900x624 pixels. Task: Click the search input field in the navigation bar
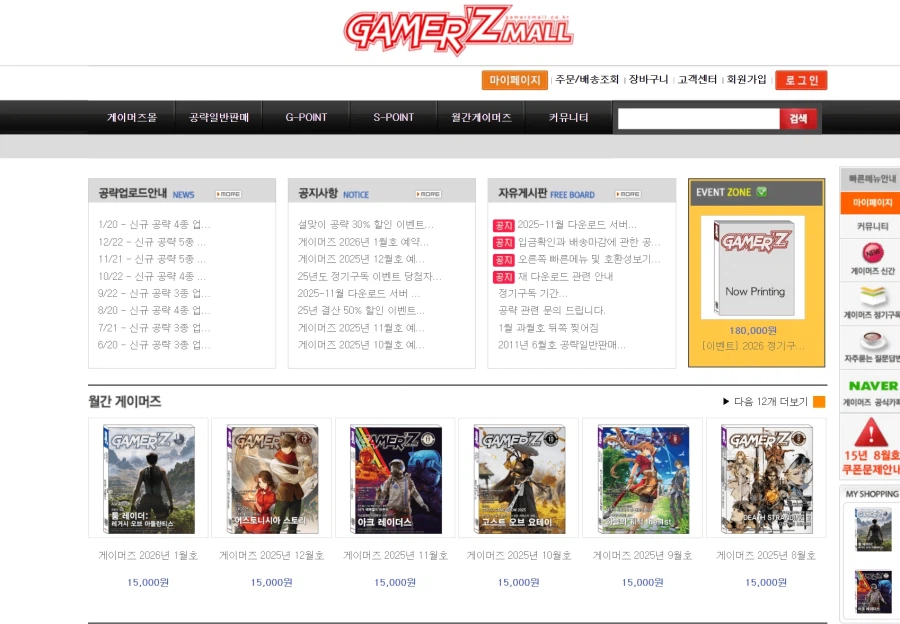click(x=700, y=118)
